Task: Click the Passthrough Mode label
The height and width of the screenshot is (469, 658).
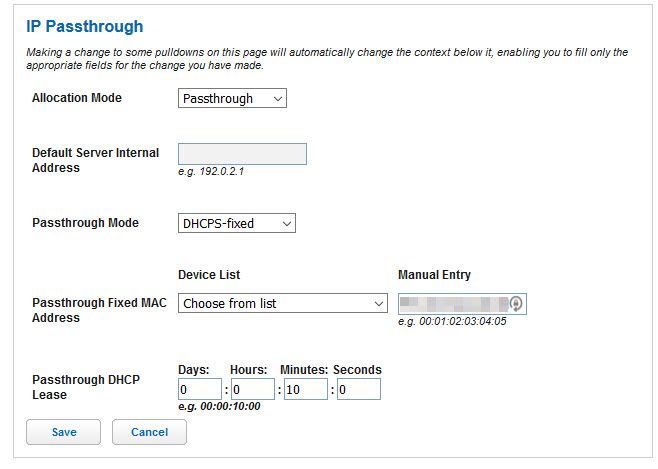Action: click(x=85, y=223)
